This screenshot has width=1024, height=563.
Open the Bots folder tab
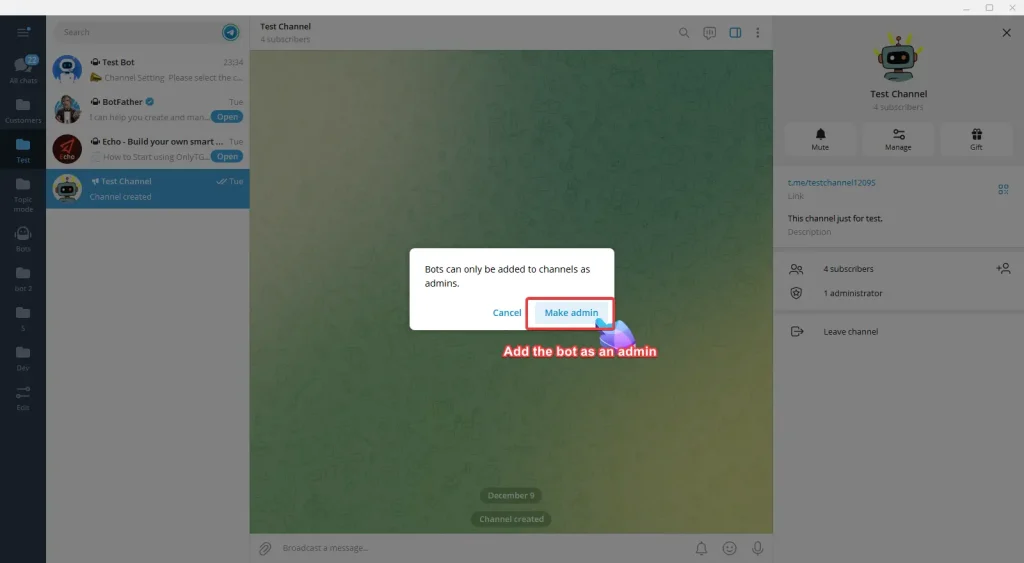pyautogui.click(x=23, y=238)
